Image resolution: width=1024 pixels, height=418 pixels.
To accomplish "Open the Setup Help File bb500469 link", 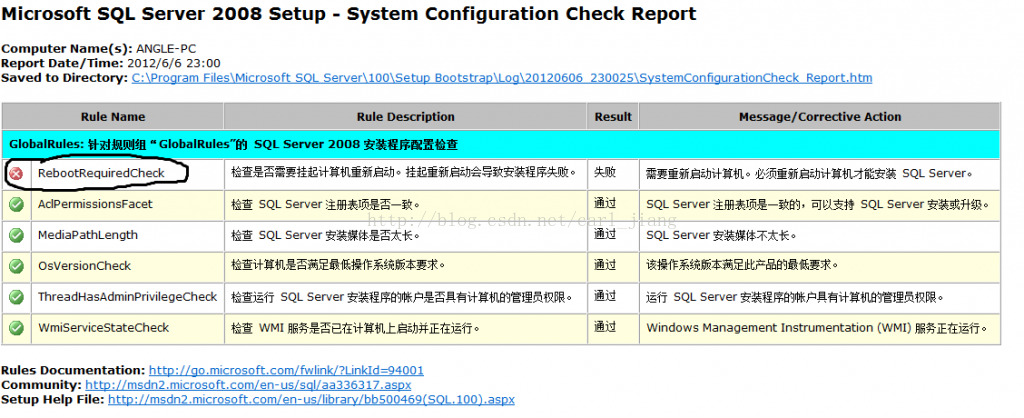I will [311, 399].
